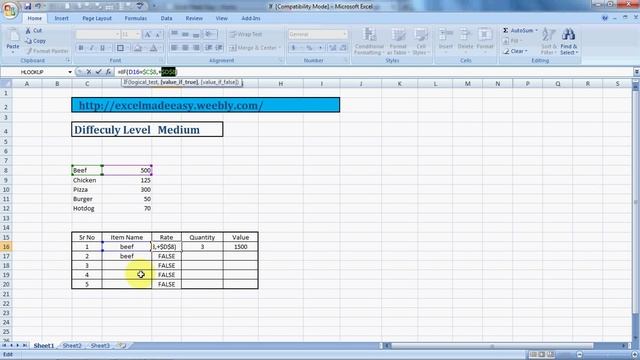Screen dimensions: 640x360
Task: Switch to the Formulas tab
Action: (x=136, y=18)
